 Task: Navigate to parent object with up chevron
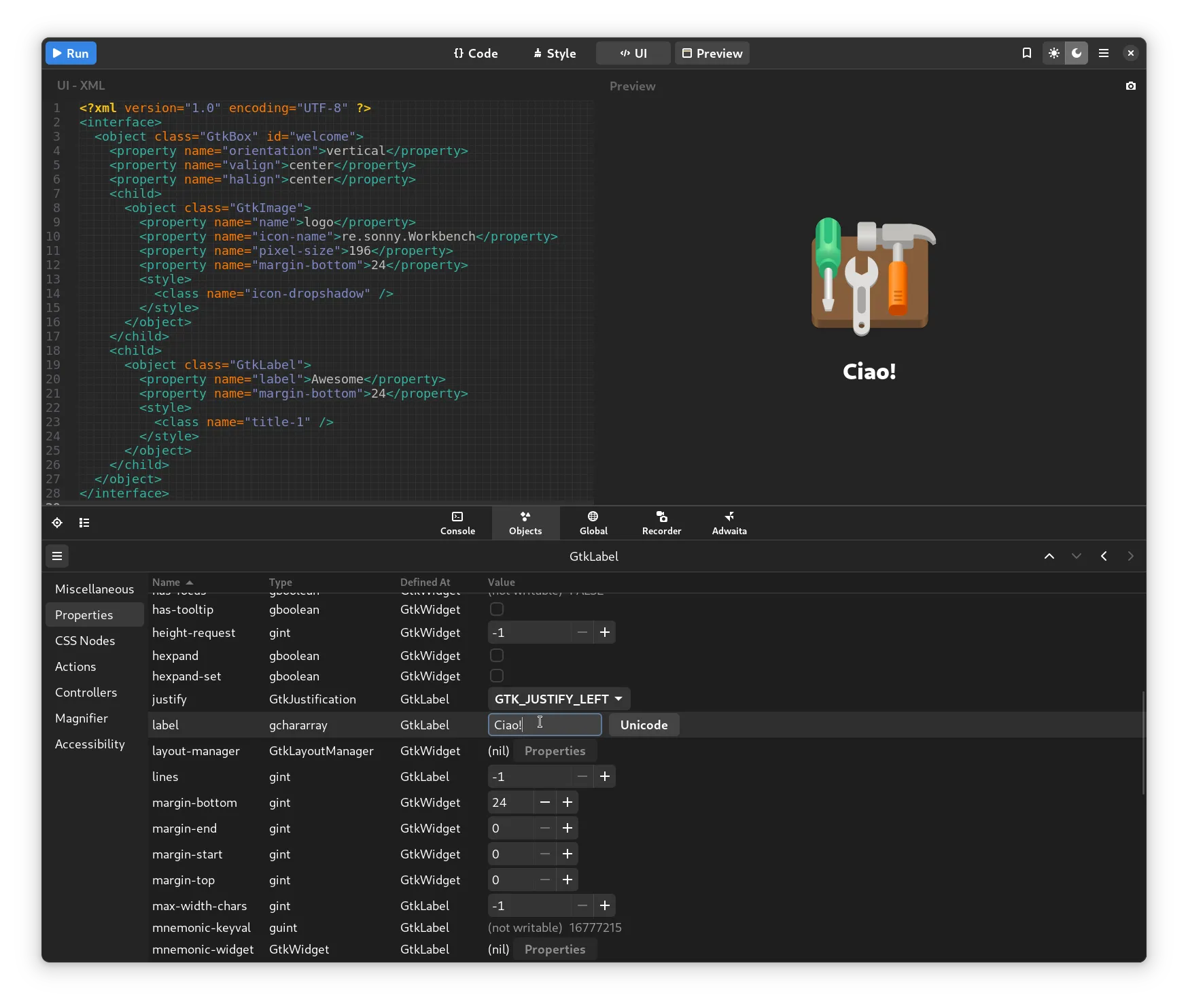pos(1049,557)
